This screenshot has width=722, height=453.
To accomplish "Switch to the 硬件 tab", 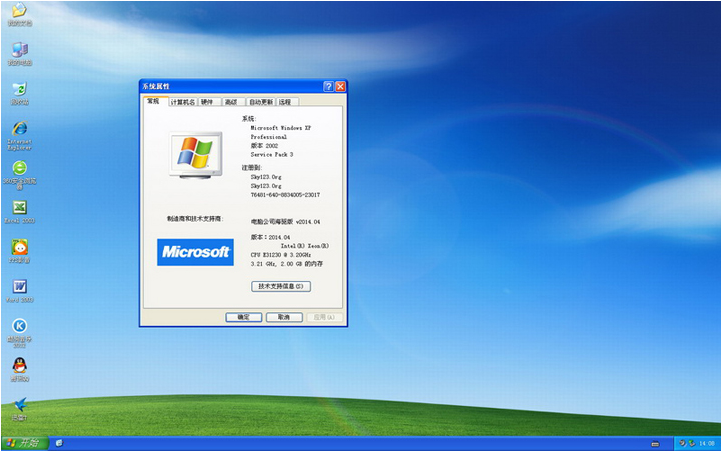I will click(207, 102).
